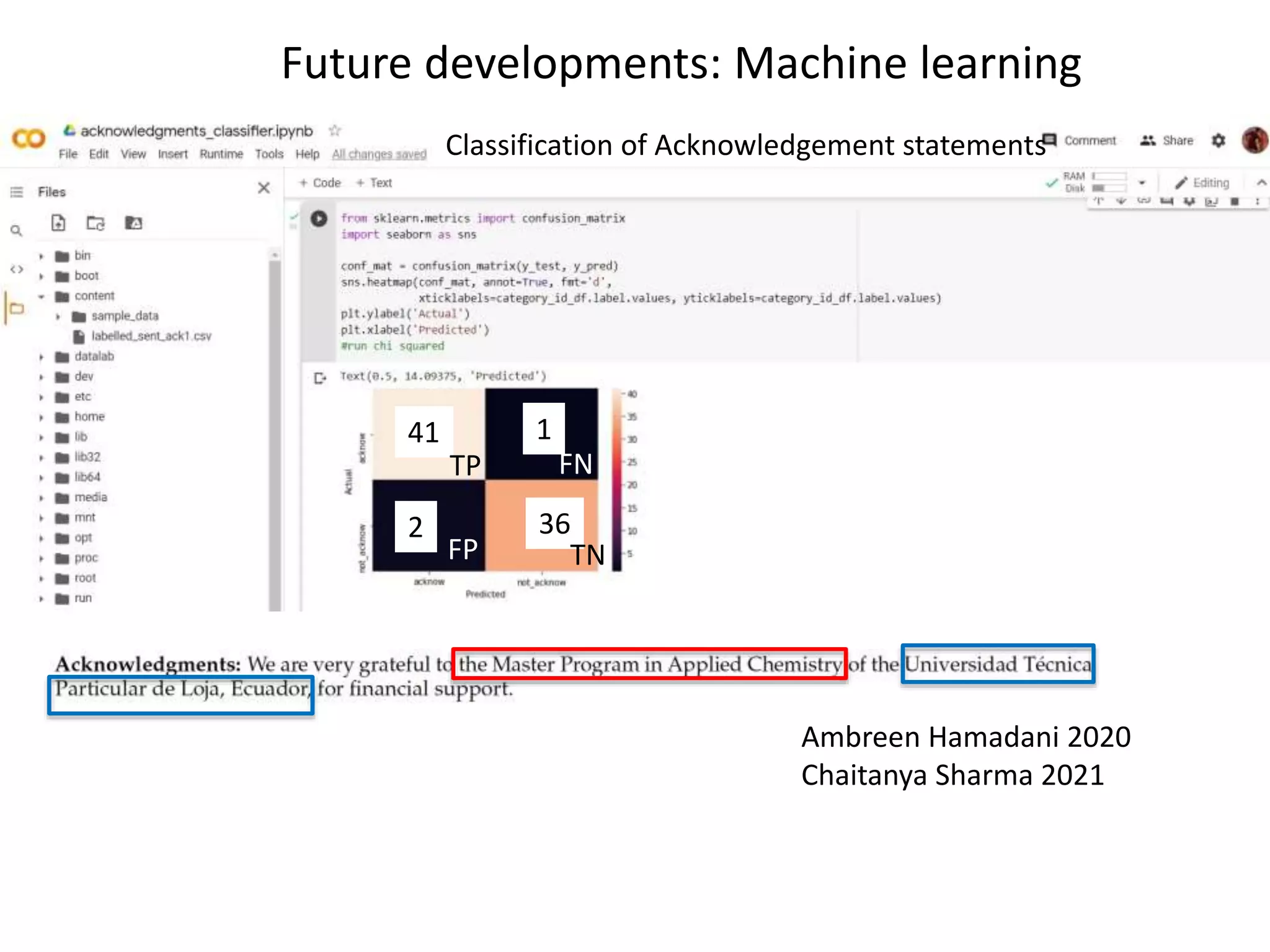The height and width of the screenshot is (952, 1270).
Task: Select the lib64 folder
Action: click(78, 477)
